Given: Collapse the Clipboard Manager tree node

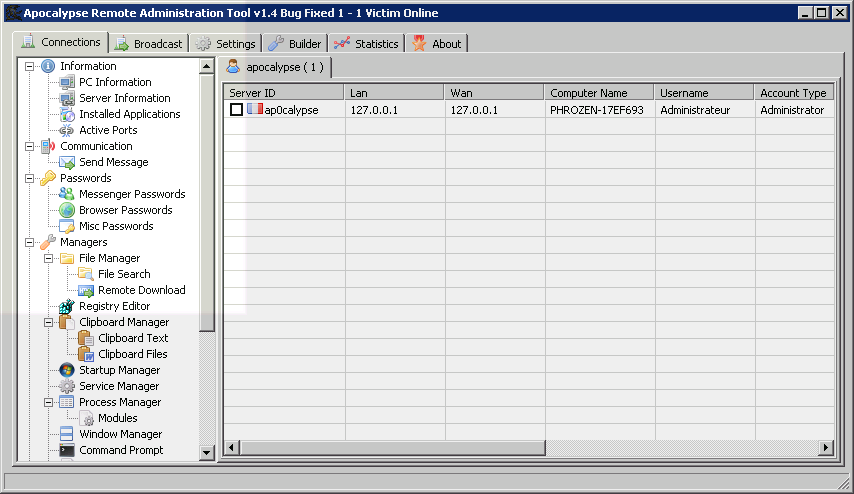Looking at the screenshot, I should [x=49, y=322].
